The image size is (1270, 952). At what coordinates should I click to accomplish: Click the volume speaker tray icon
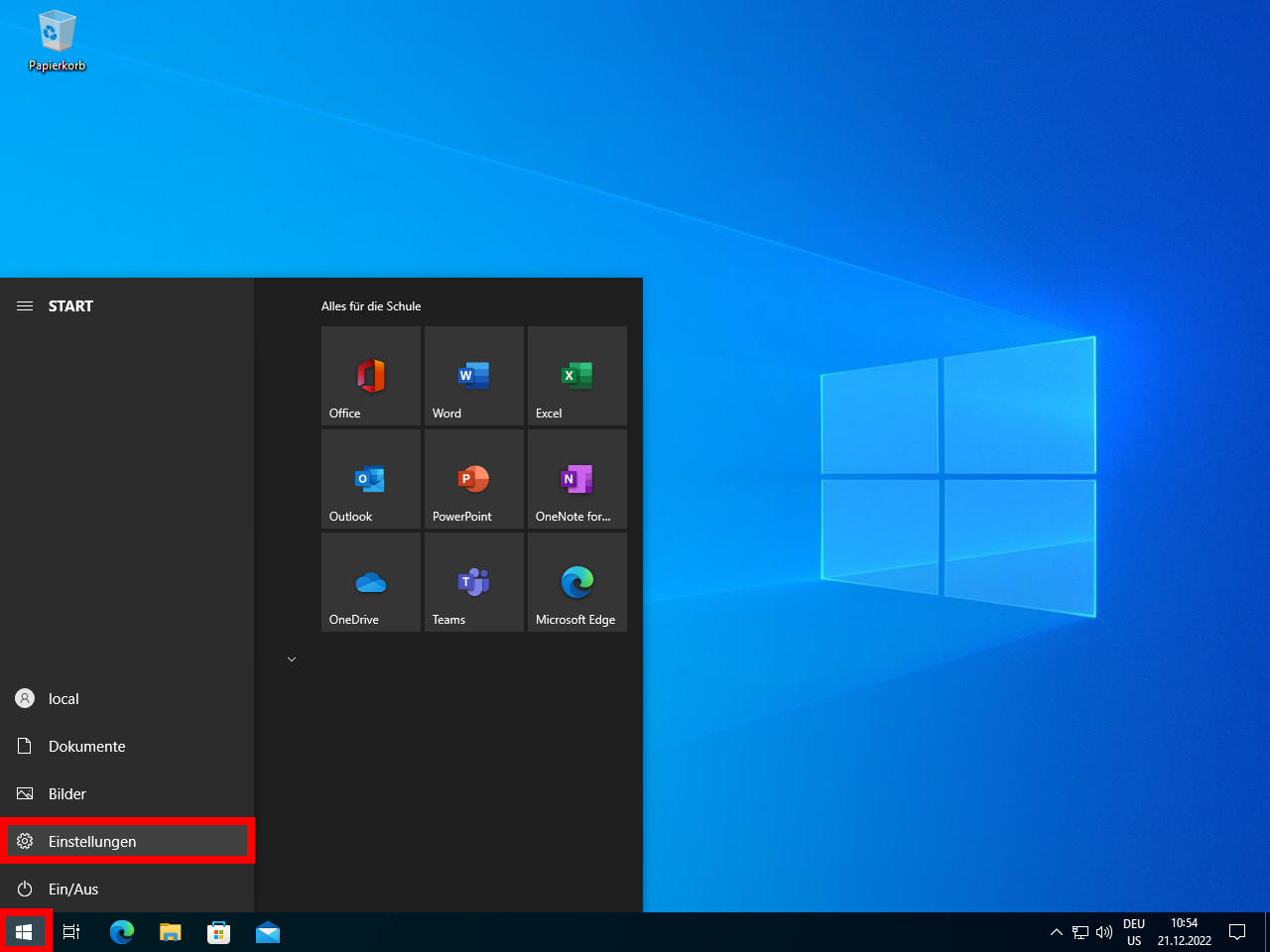pyautogui.click(x=1104, y=932)
